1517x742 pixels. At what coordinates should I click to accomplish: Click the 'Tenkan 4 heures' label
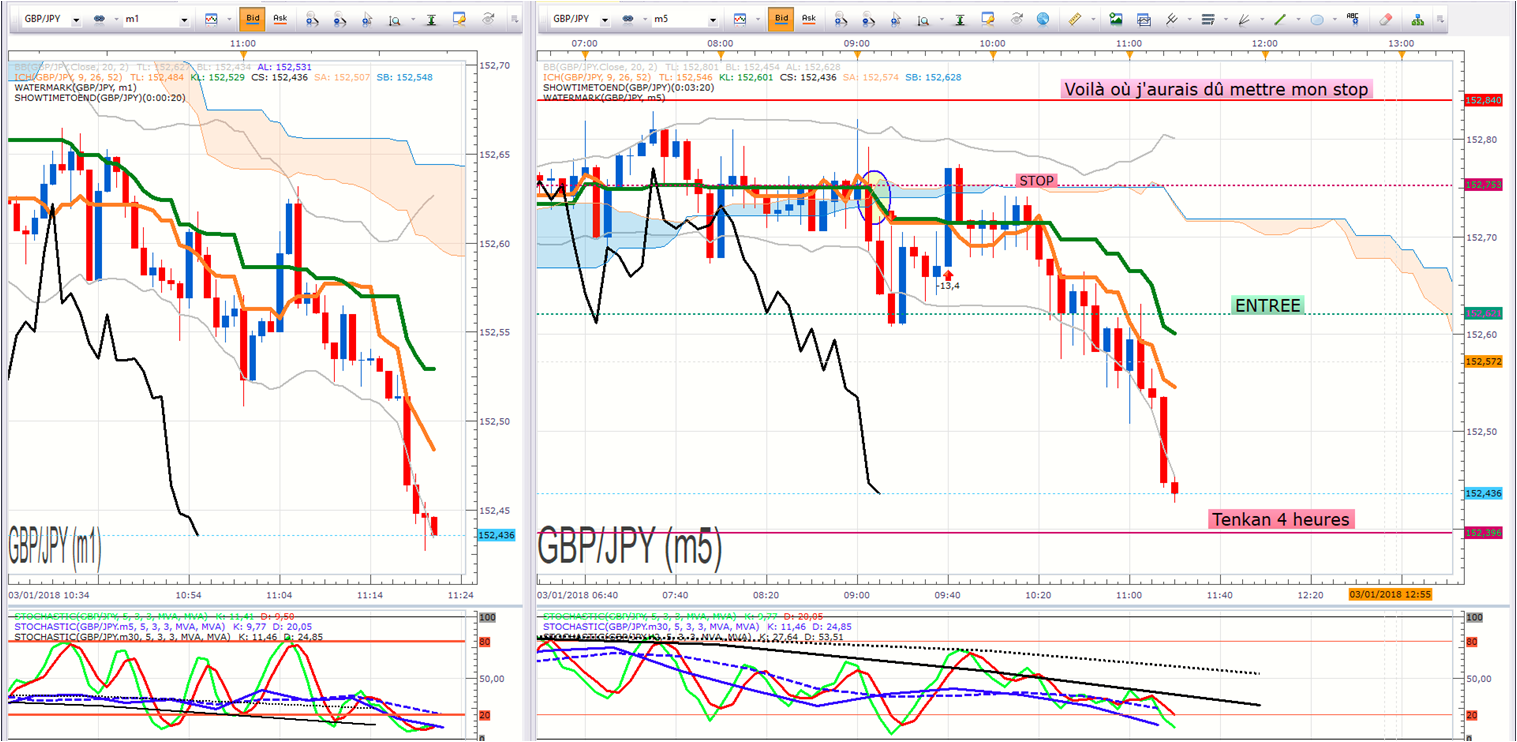click(1281, 519)
